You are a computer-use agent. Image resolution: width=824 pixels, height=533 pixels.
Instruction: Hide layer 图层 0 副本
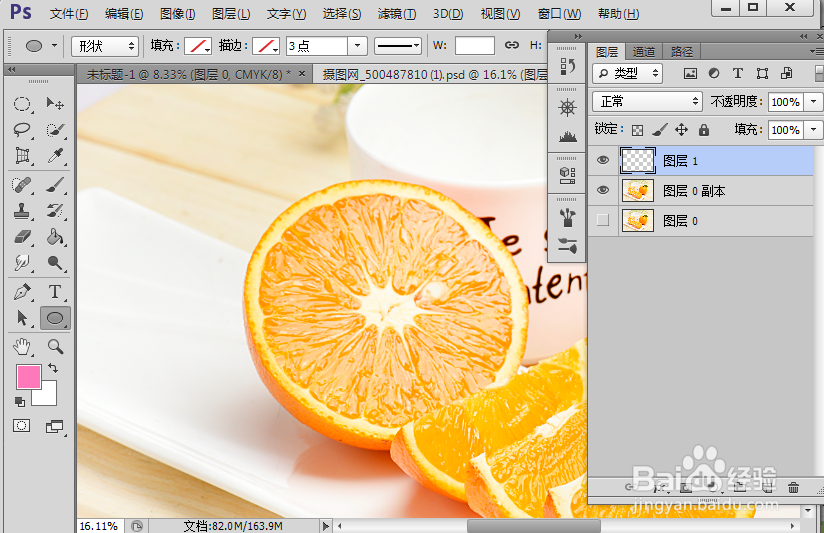[603, 190]
